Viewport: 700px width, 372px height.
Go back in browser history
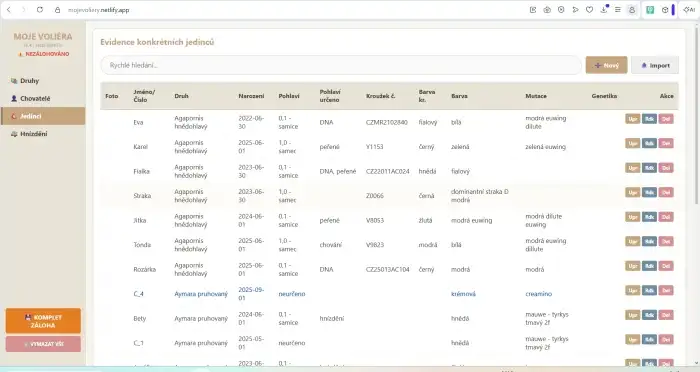[x=8, y=10]
